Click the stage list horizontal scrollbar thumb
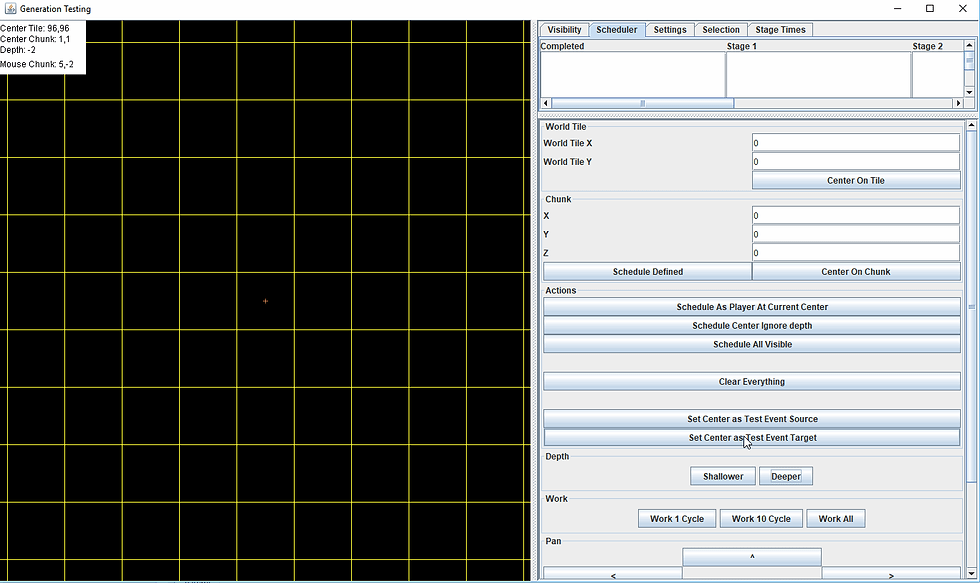This screenshot has height=583, width=980. coord(642,103)
